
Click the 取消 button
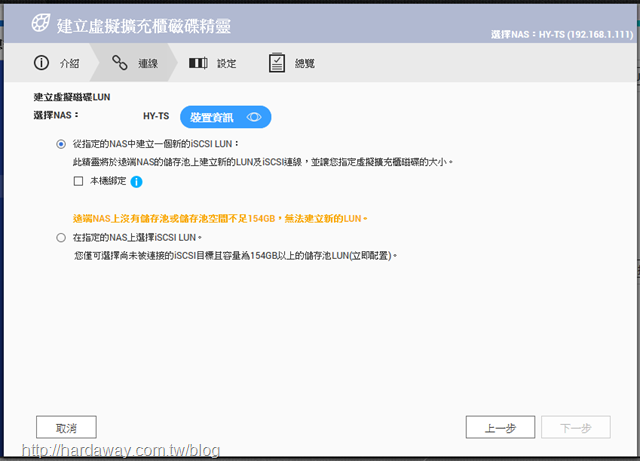point(66,428)
